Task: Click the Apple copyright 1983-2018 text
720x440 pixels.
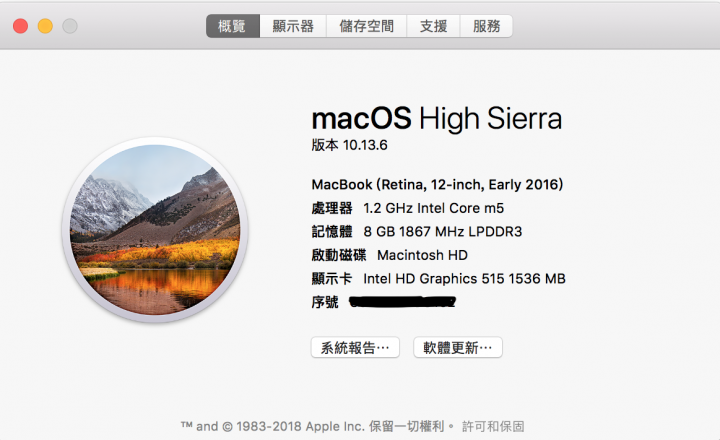Action: coord(317,426)
